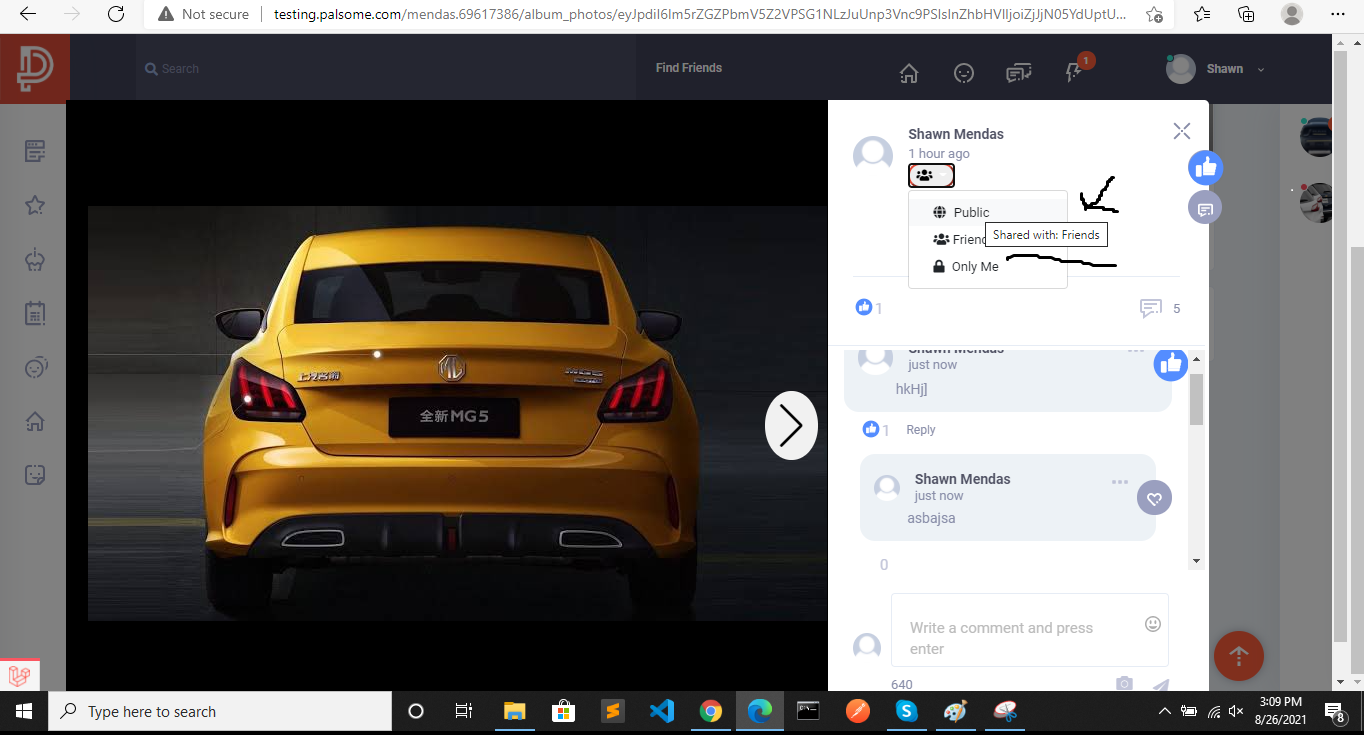Image resolution: width=1364 pixels, height=735 pixels.
Task: Select Only Me privacy option
Action: pyautogui.click(x=988, y=267)
